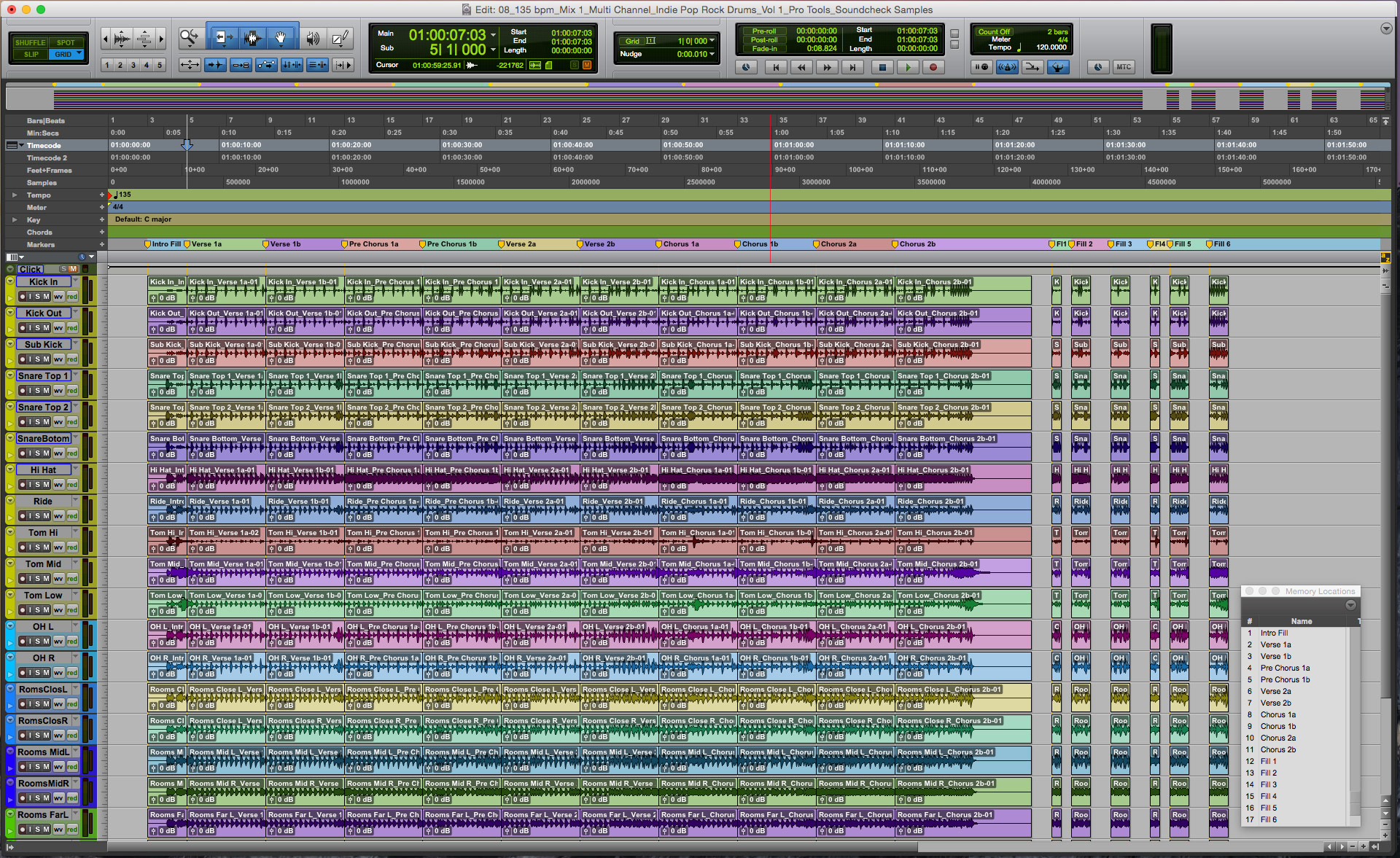Select the Selector waveform tool
Image resolution: width=1400 pixels, height=858 pixels.
[x=252, y=38]
